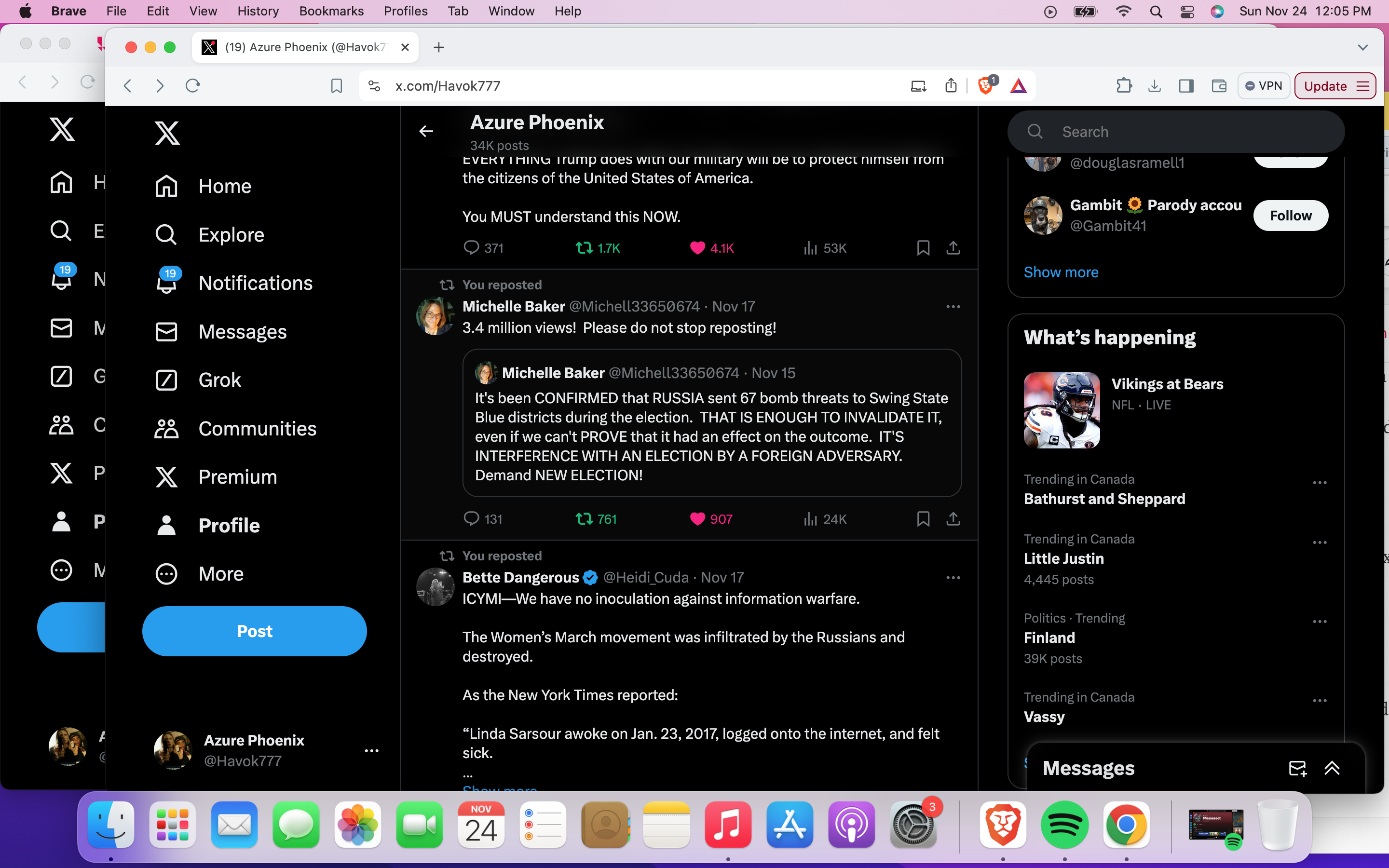Screen dimensions: 1389x868
Task: Open Home in X sidebar
Action: tap(203, 186)
